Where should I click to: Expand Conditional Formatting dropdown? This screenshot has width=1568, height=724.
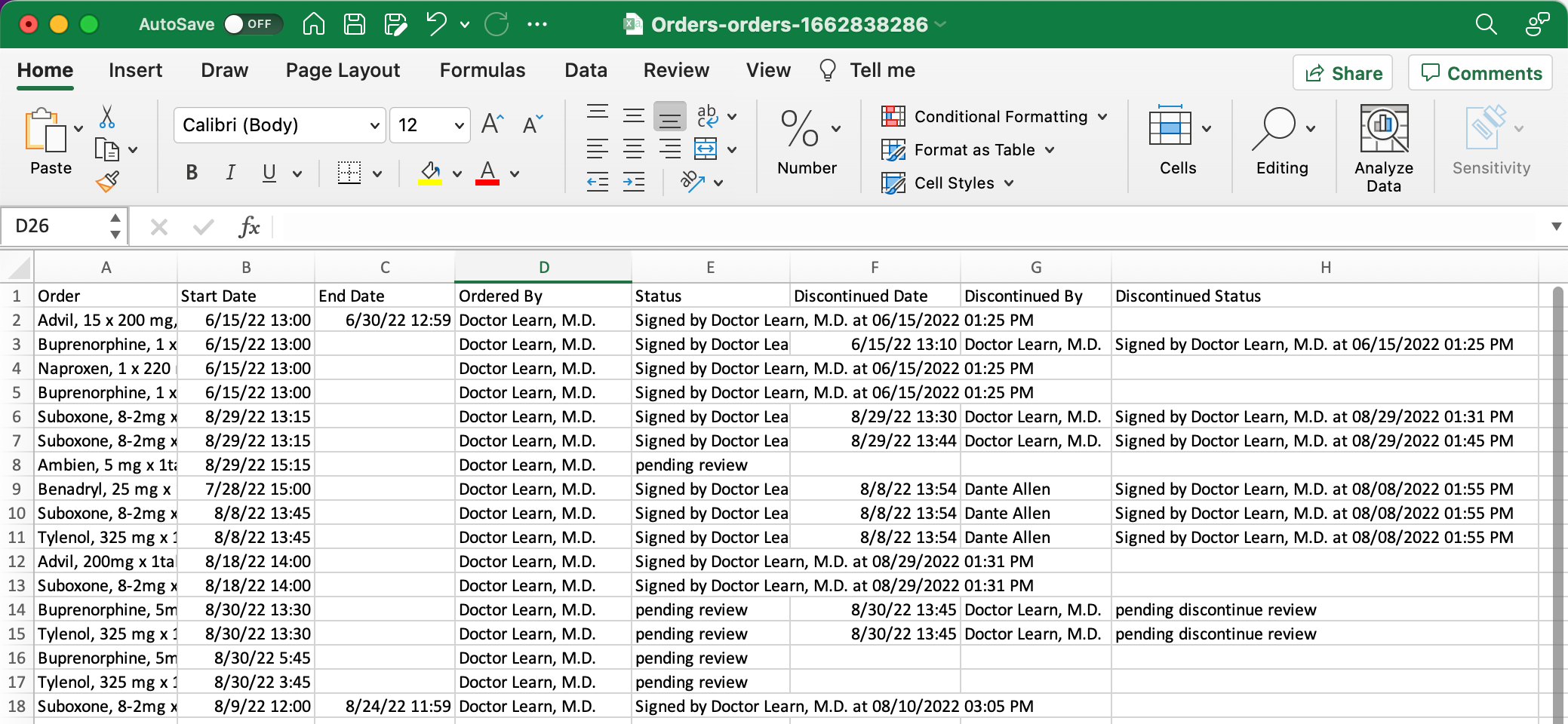point(1102,117)
